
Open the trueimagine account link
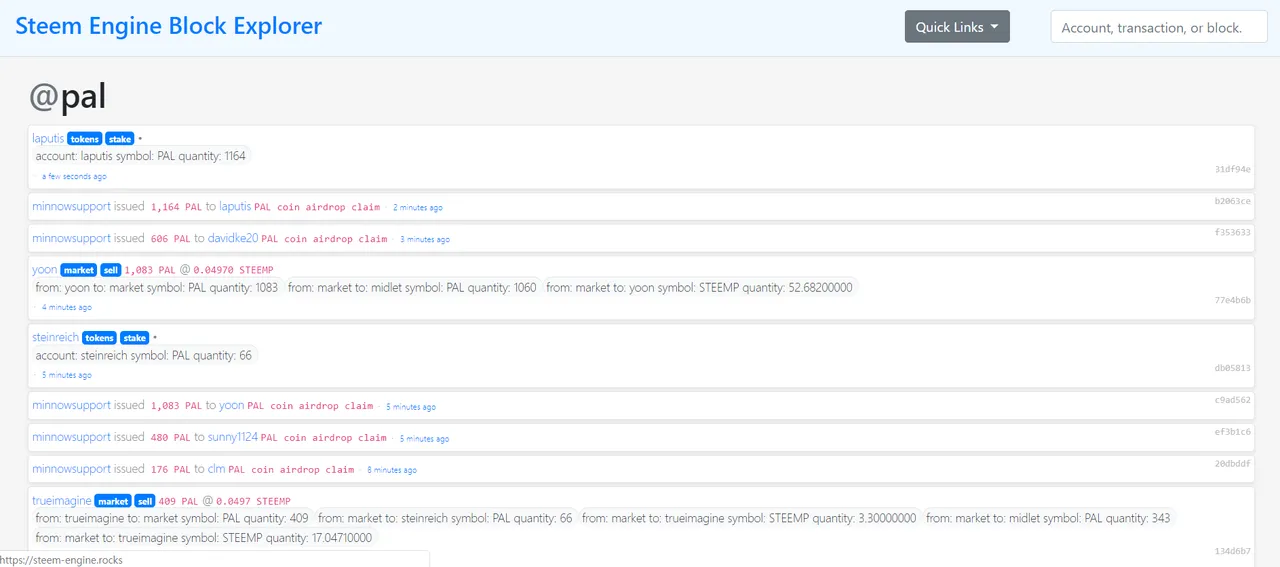(62, 500)
